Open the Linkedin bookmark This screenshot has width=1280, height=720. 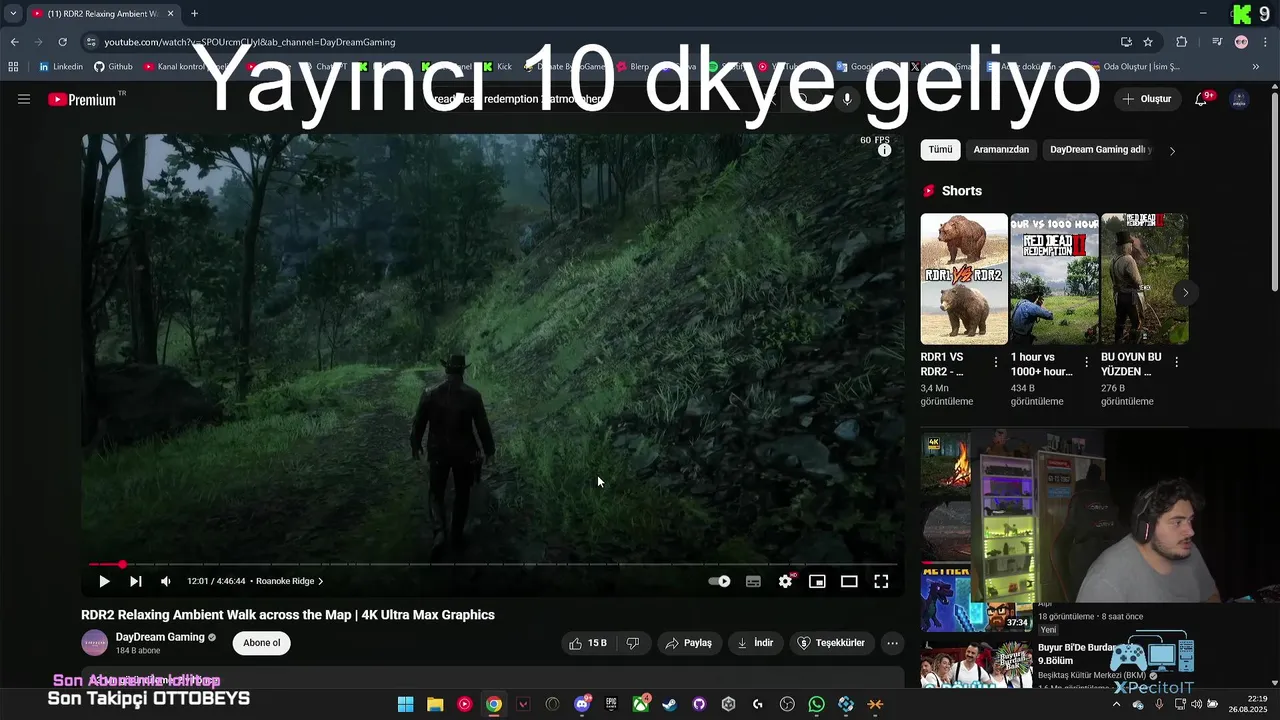pos(61,67)
